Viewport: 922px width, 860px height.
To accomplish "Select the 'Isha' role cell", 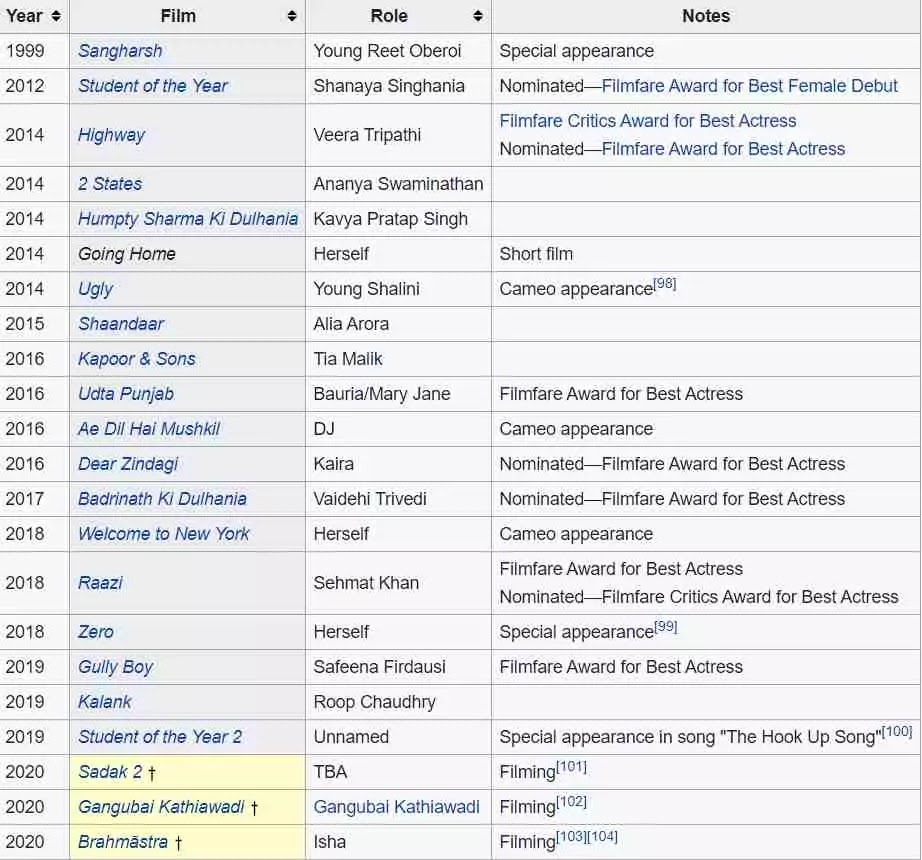I will pyautogui.click(x=398, y=842).
